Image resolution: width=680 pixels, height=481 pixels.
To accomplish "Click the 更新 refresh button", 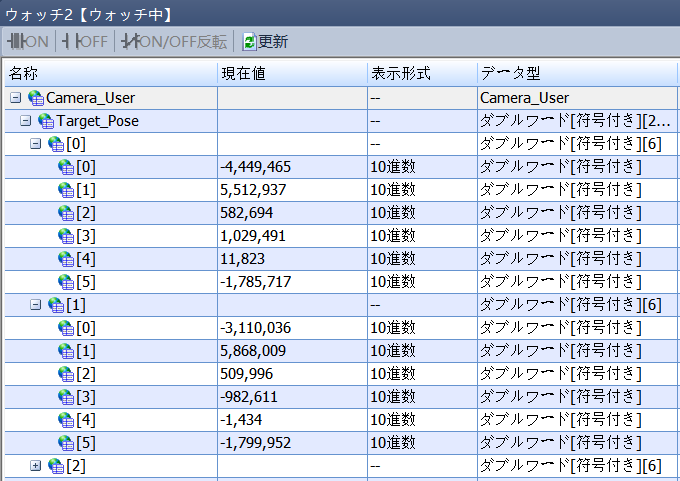I will point(265,42).
